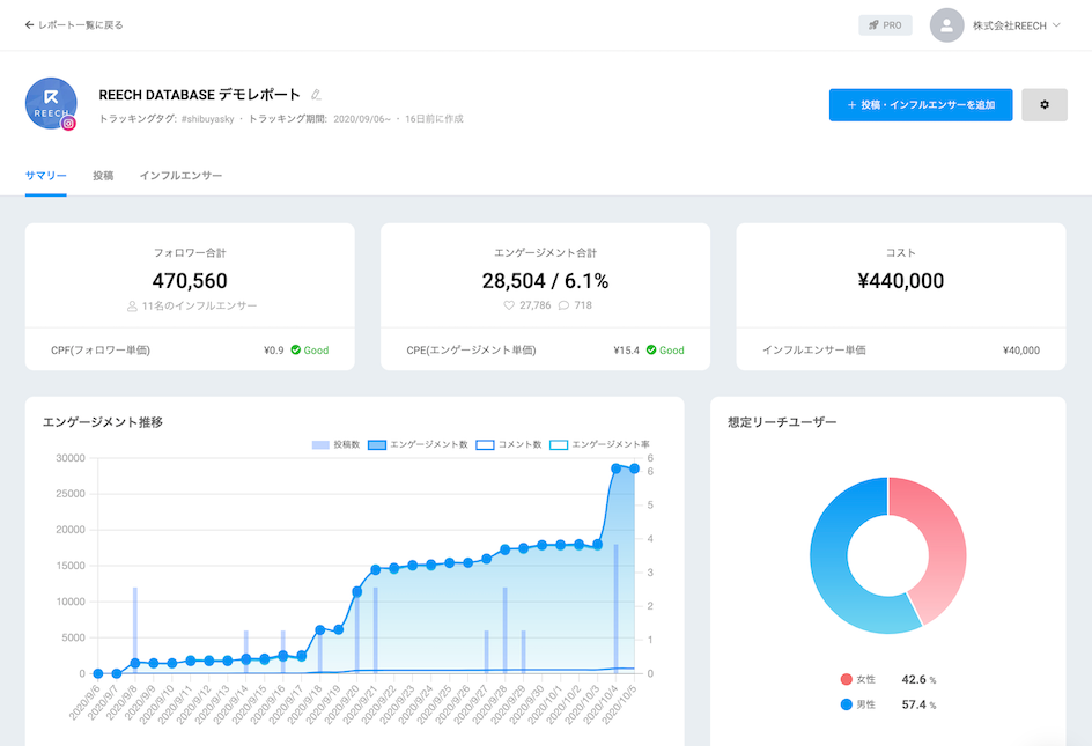
Task: Click the user avatar icon in header
Action: (x=946, y=25)
